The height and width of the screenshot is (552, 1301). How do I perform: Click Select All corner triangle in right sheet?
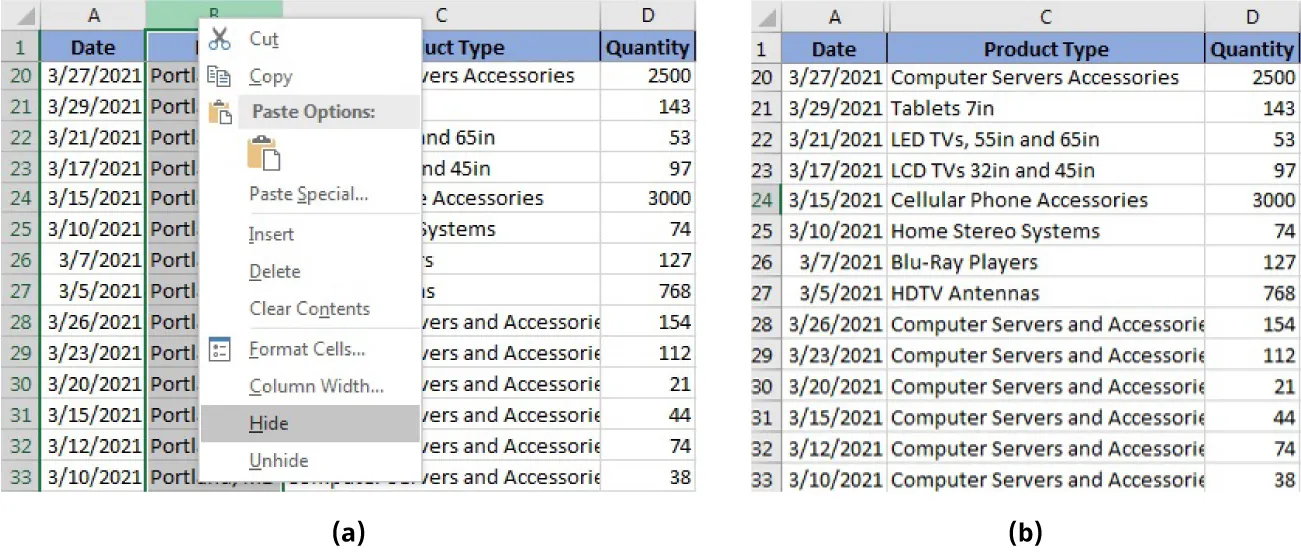point(766,17)
